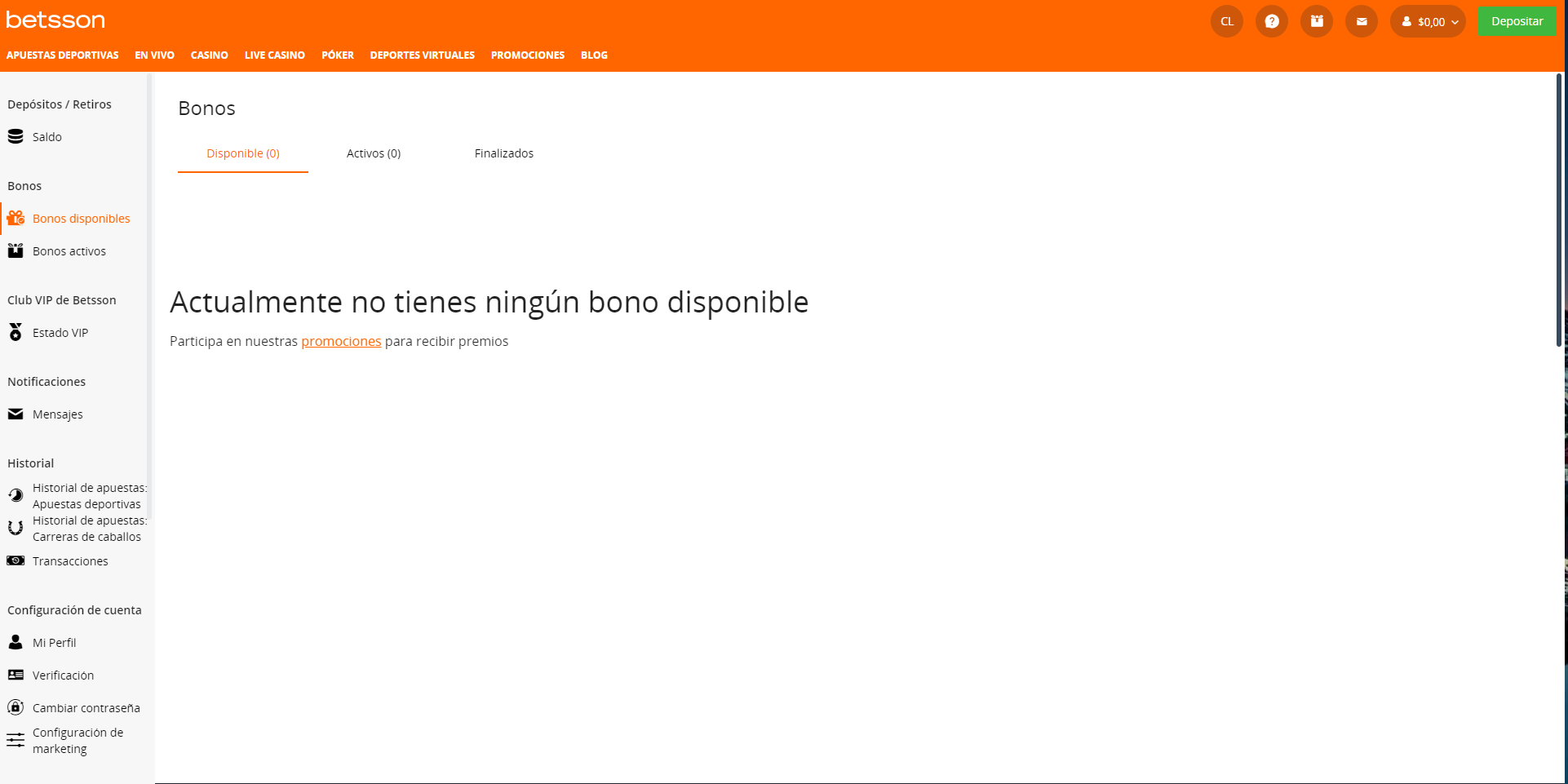The height and width of the screenshot is (784, 1568).
Task: Open Deportes Virtuales
Action: 422,55
